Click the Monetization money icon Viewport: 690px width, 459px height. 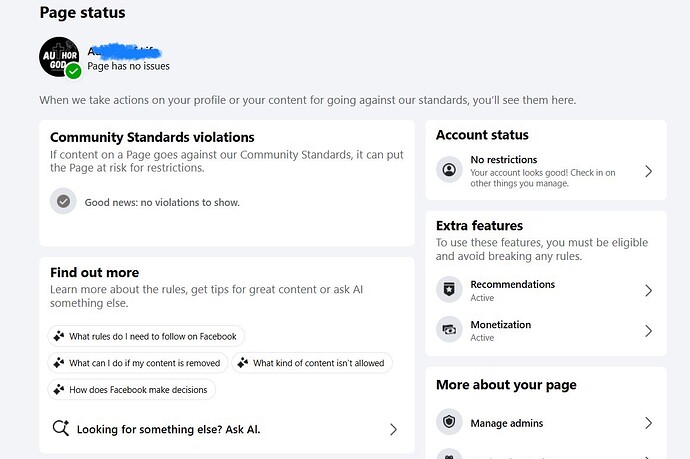pyautogui.click(x=450, y=330)
